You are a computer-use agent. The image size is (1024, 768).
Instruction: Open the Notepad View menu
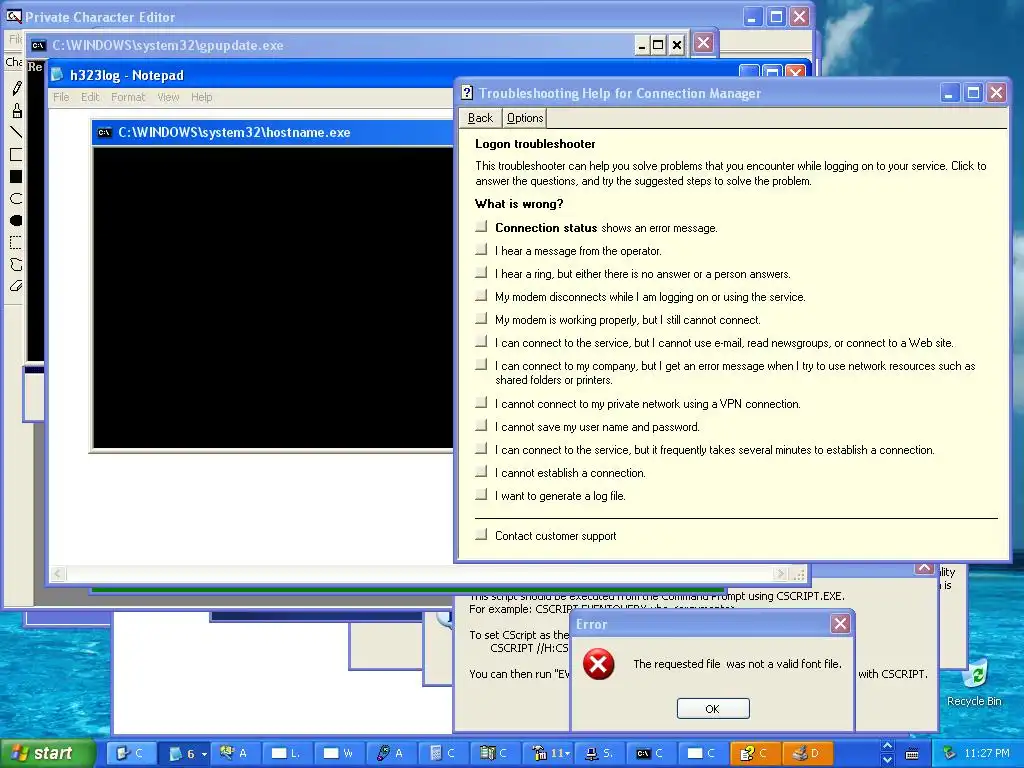pos(168,97)
